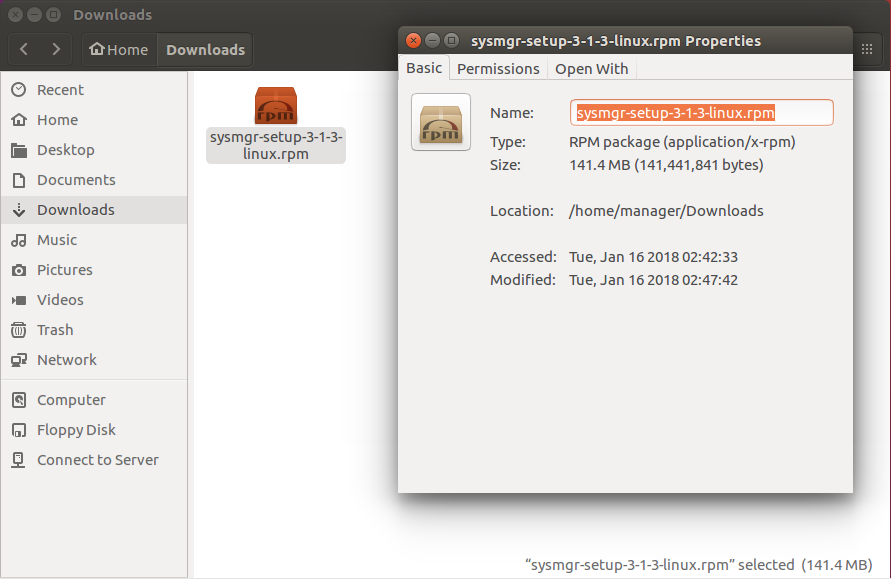Toggle grid view button in Downloads window
Image resolution: width=891 pixels, height=579 pixels.
(867, 49)
